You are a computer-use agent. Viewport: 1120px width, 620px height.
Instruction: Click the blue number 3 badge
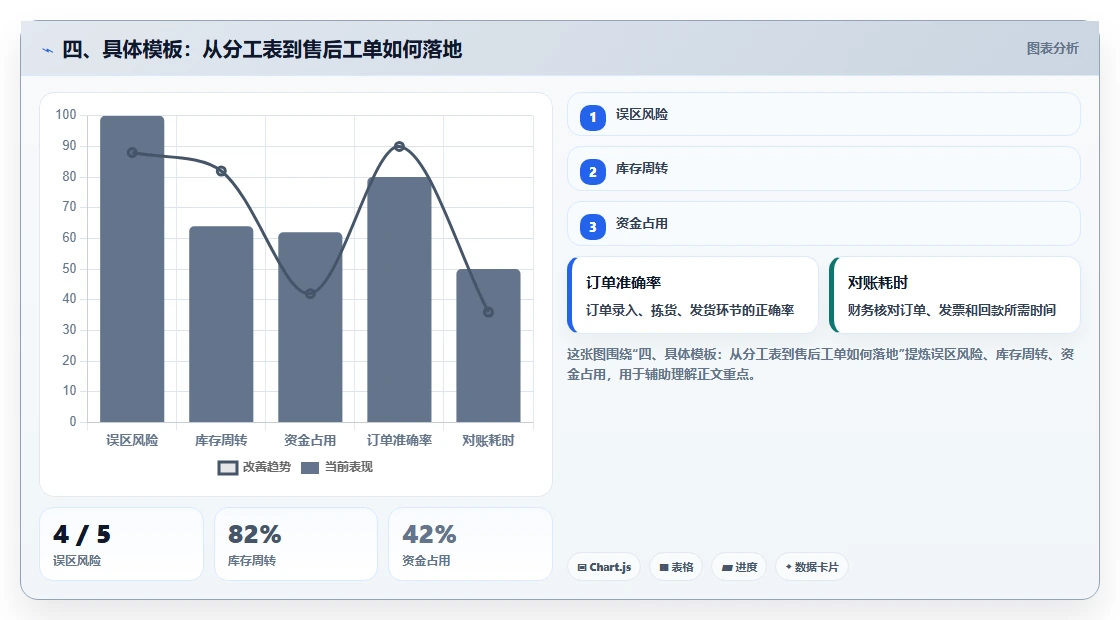pos(593,226)
